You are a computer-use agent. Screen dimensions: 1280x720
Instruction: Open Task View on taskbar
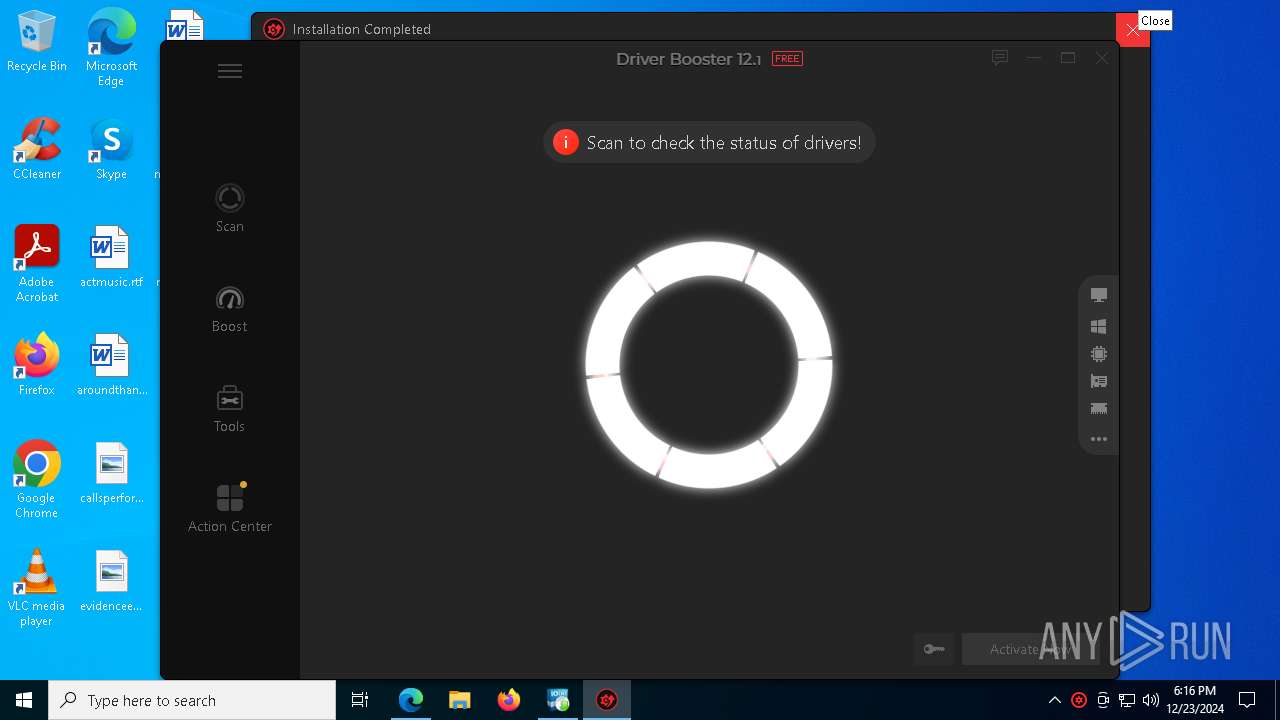pyautogui.click(x=360, y=700)
